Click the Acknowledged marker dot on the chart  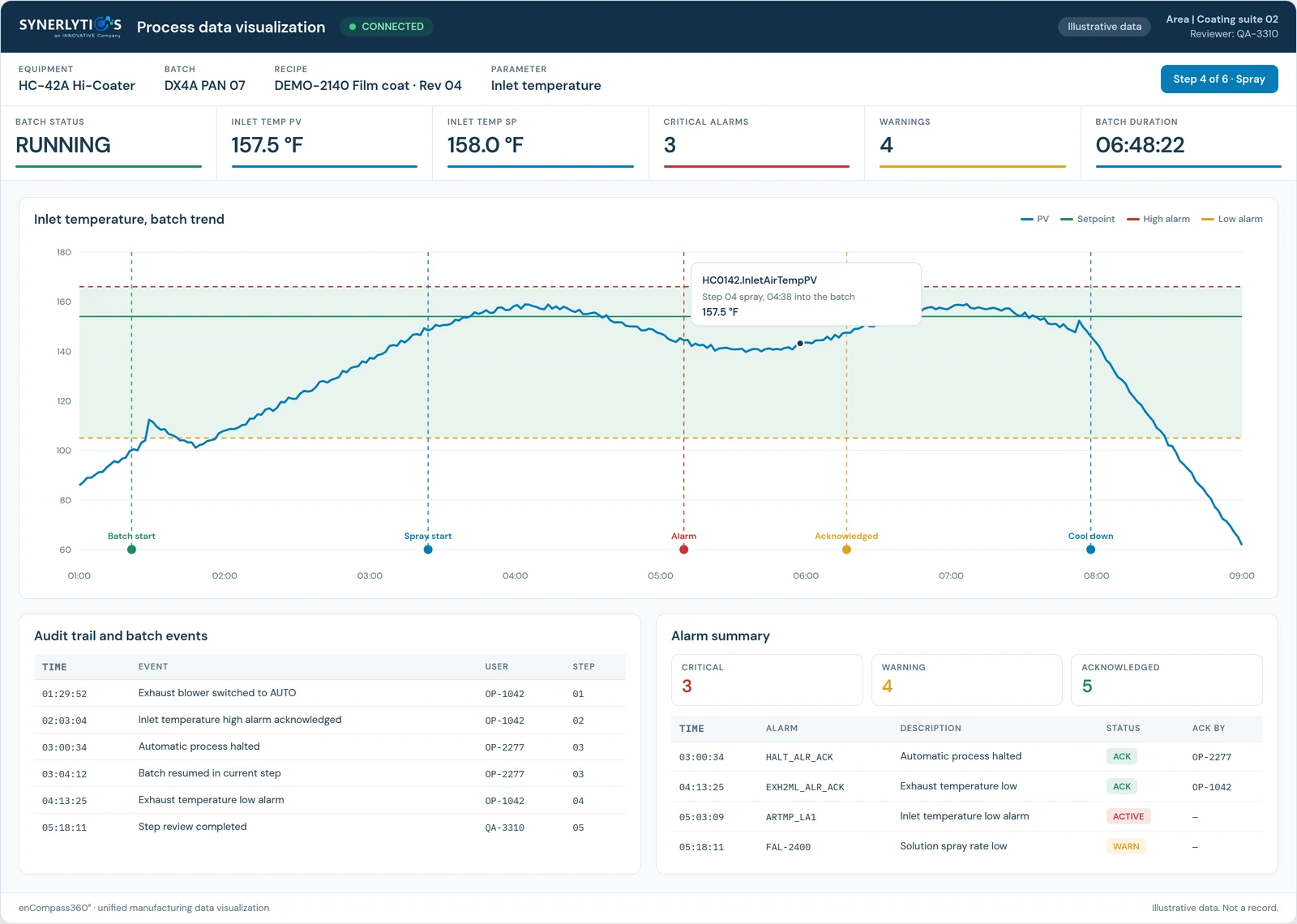tap(846, 550)
